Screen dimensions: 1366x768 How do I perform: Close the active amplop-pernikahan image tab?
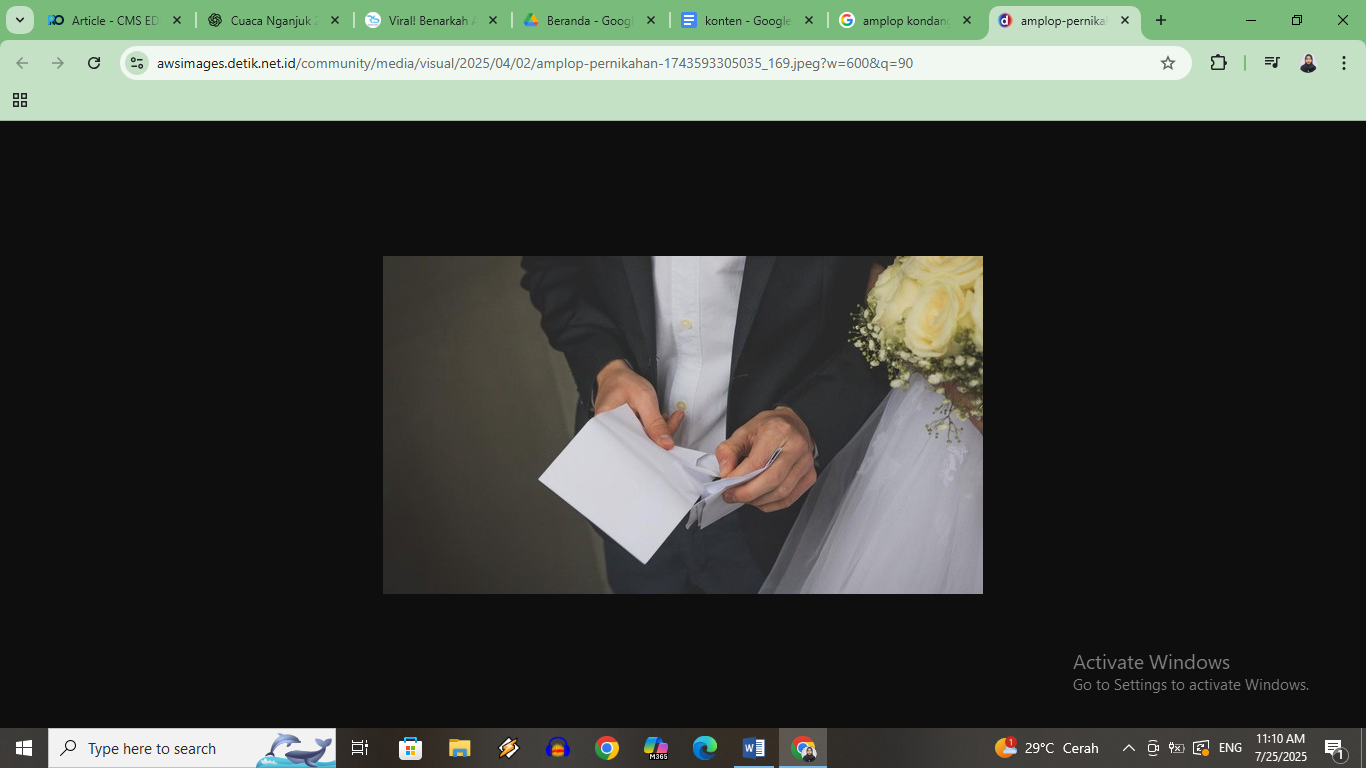pos(1125,20)
